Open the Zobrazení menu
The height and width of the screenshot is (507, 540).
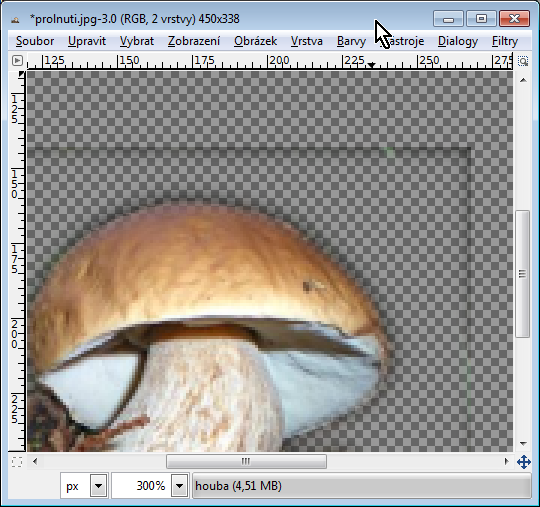point(194,41)
